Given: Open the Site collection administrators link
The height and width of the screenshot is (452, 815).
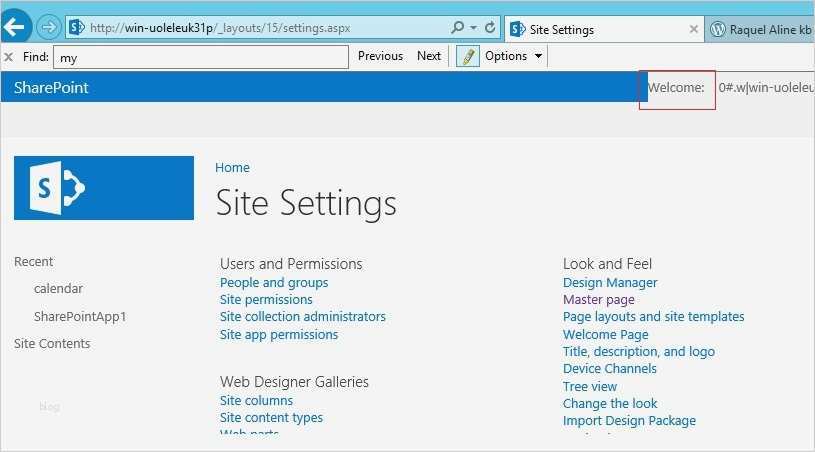Looking at the screenshot, I should (303, 317).
